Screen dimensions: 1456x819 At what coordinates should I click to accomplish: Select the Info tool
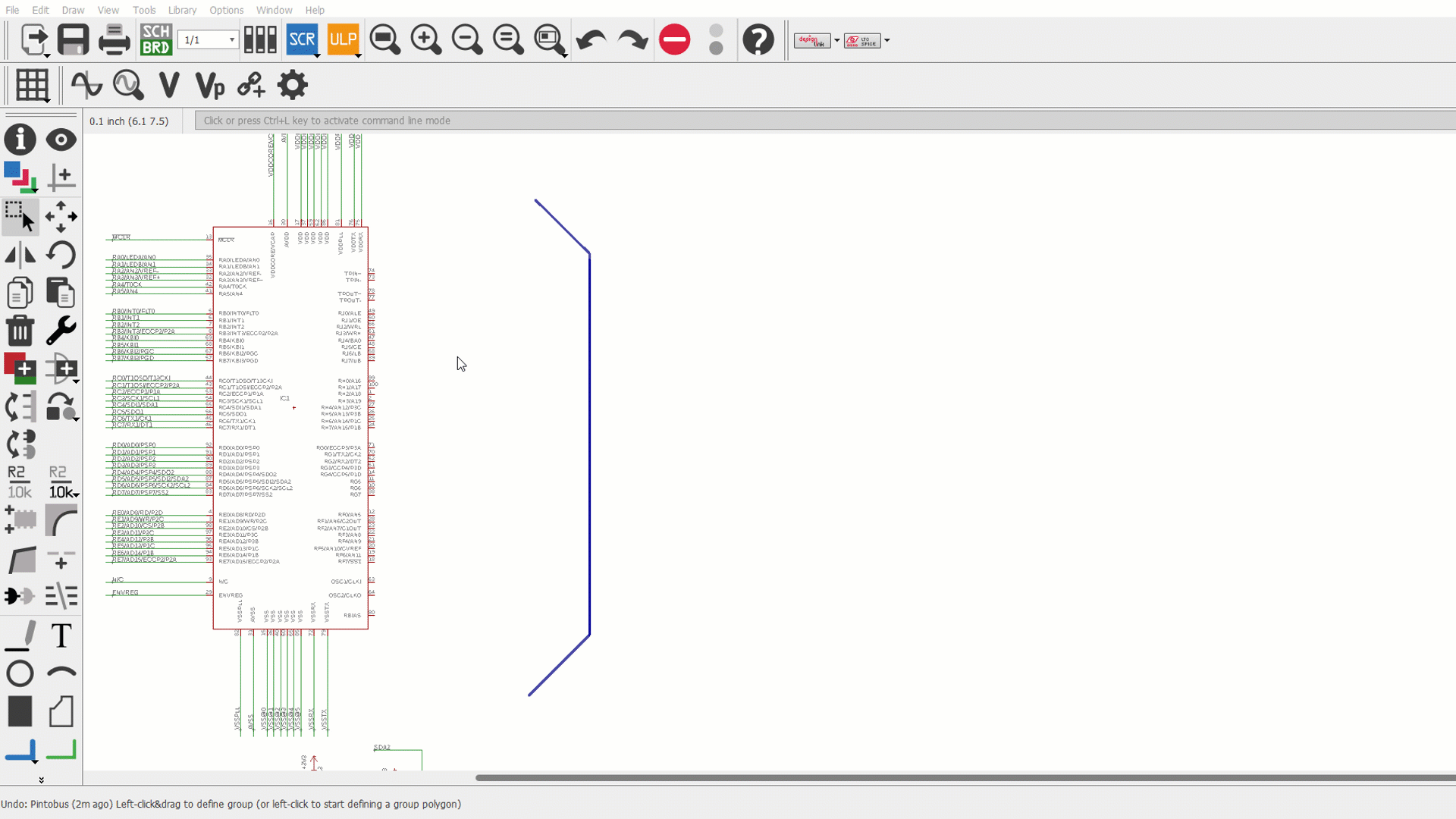[20, 140]
